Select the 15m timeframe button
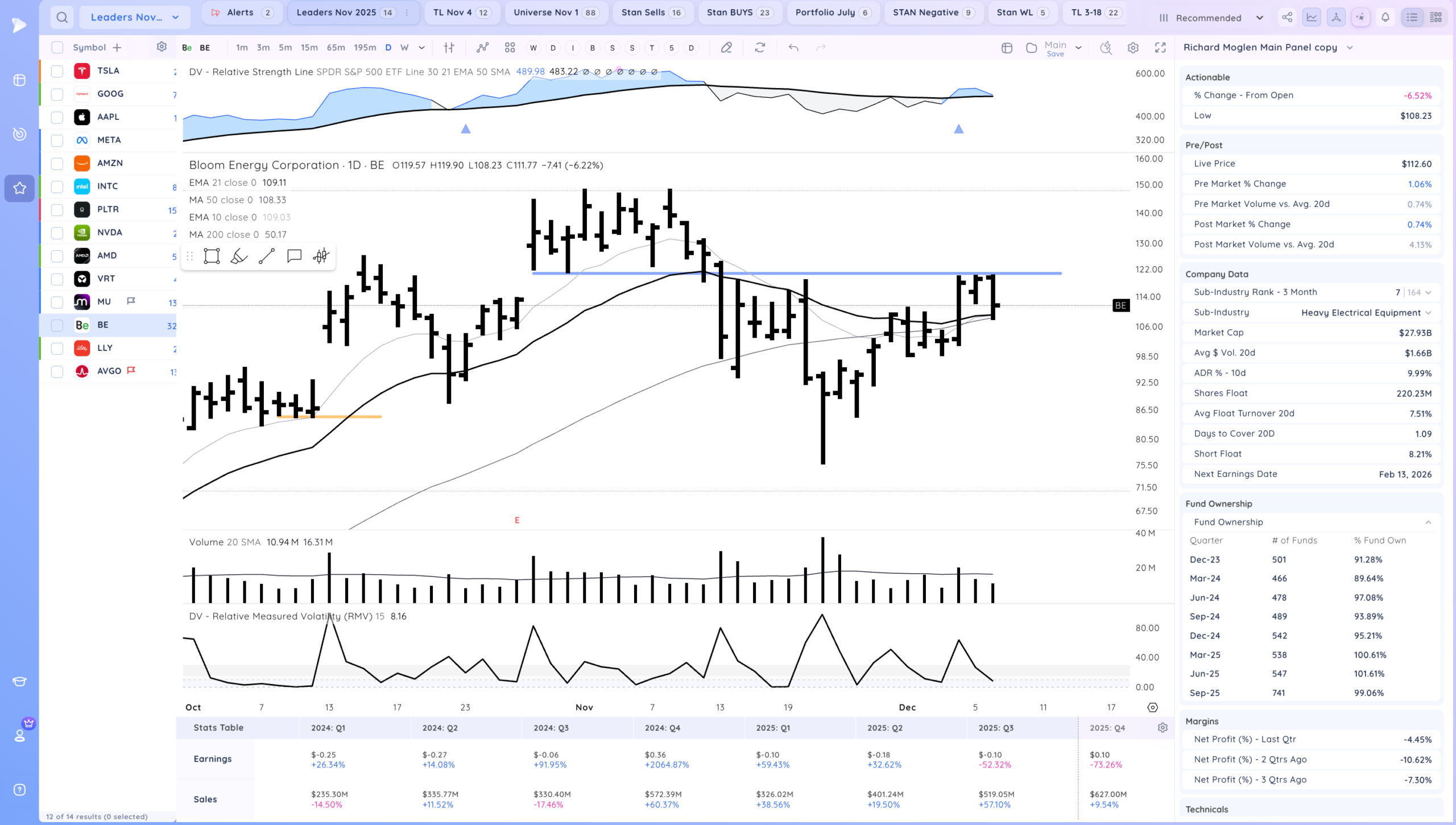The image size is (1456, 825). [309, 48]
